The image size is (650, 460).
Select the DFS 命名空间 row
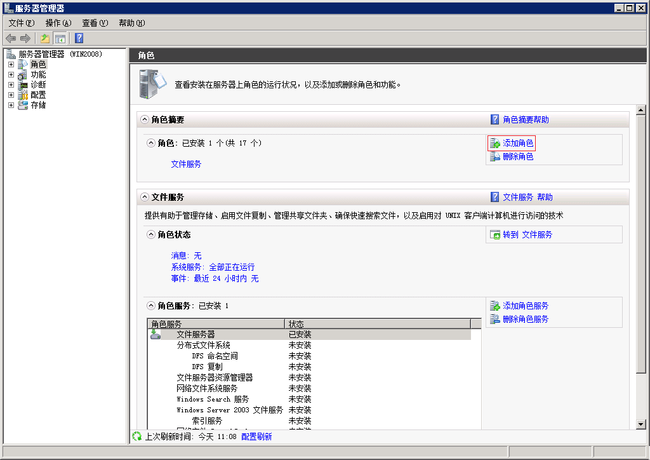(x=309, y=356)
